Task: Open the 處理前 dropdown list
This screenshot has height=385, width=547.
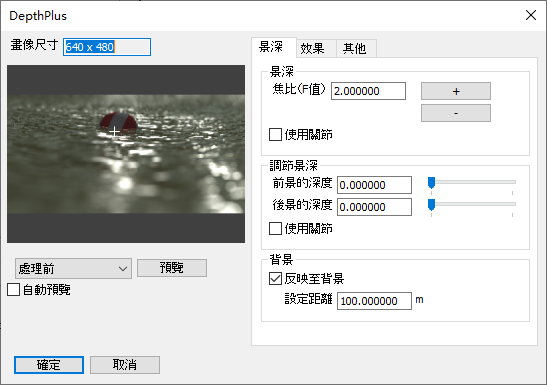Action: tap(73, 269)
